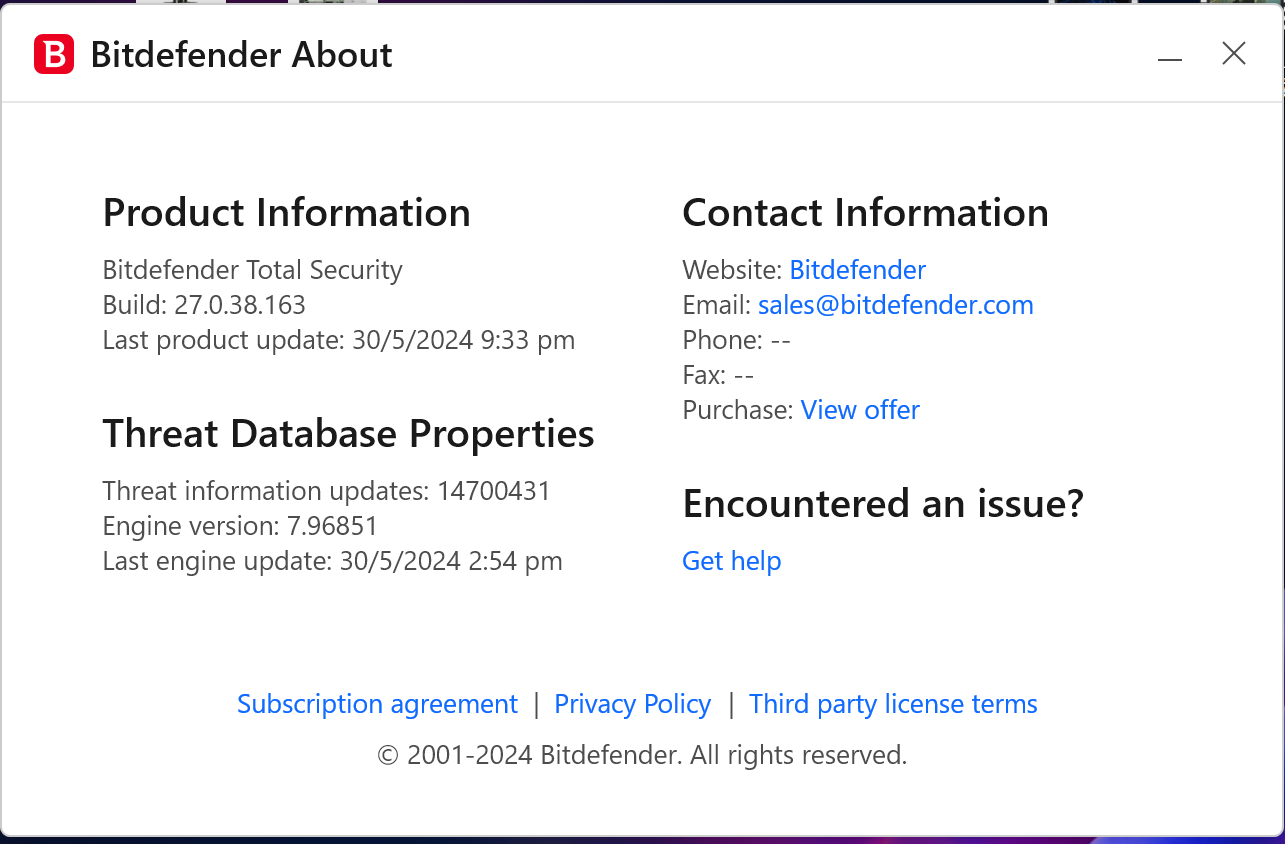The width and height of the screenshot is (1285, 844).
Task: Click the Get help link
Action: (731, 561)
